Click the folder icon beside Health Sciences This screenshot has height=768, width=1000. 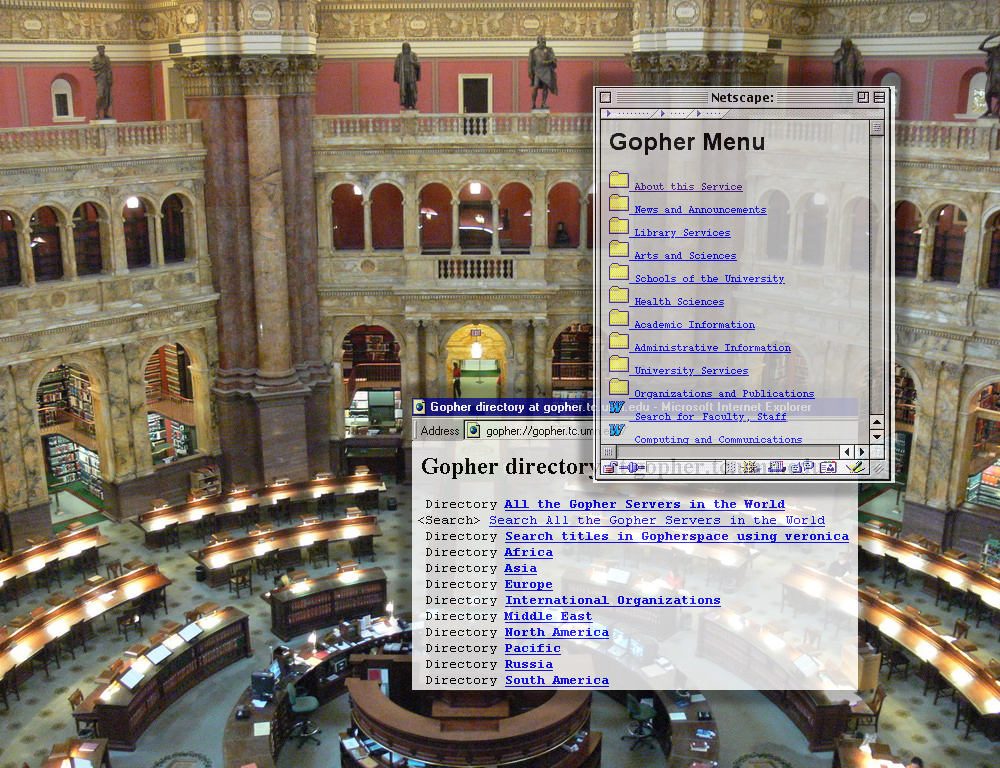coord(619,295)
